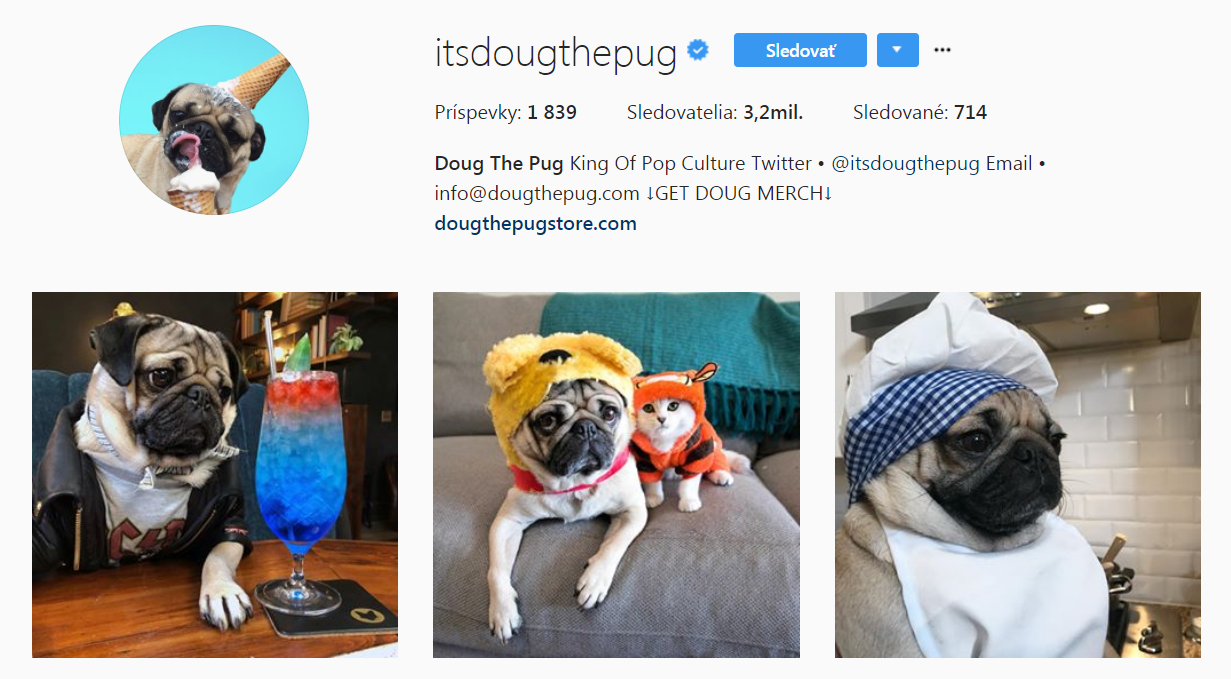Click the GET DOUG MERCH bio text
The image size is (1231, 679).
[x=739, y=193]
